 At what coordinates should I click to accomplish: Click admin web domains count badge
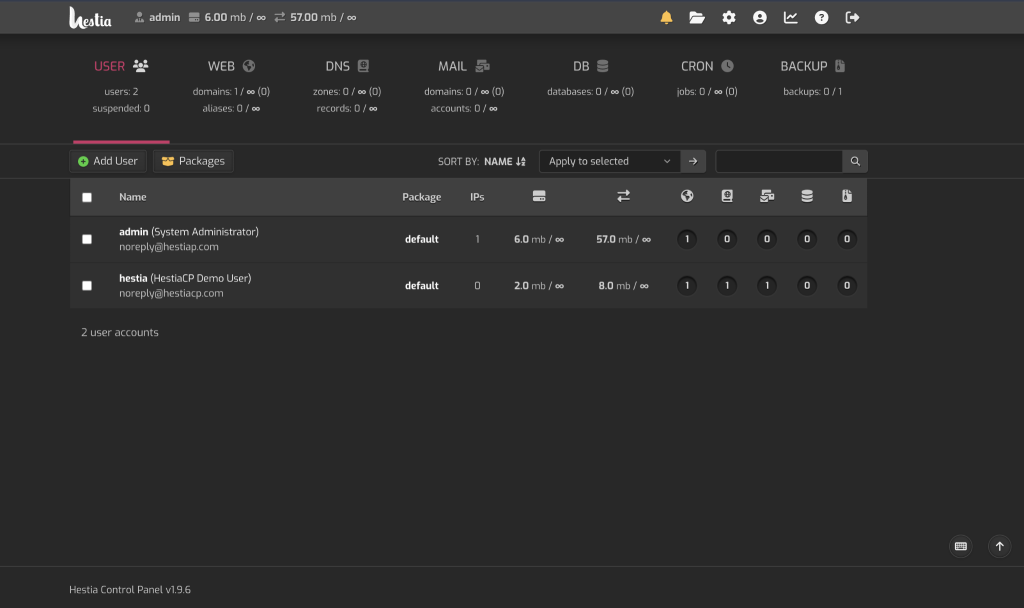coord(687,239)
